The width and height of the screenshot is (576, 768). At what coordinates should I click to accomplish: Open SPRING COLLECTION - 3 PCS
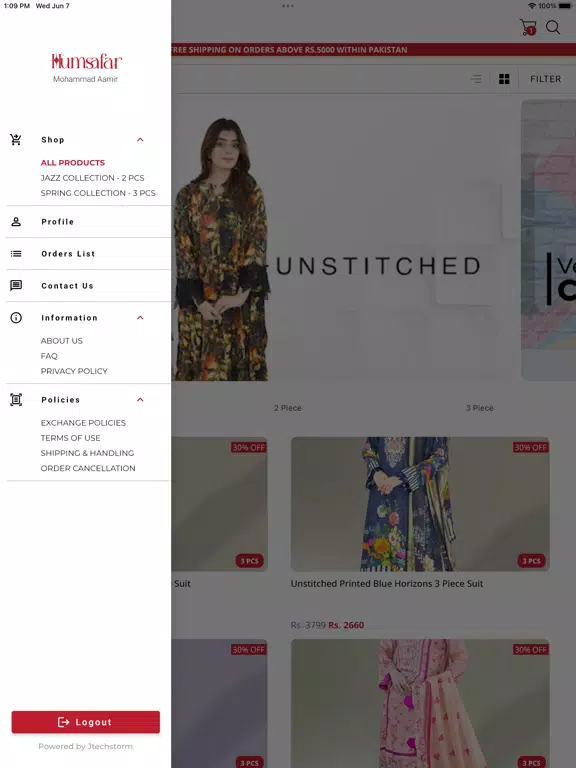98,193
